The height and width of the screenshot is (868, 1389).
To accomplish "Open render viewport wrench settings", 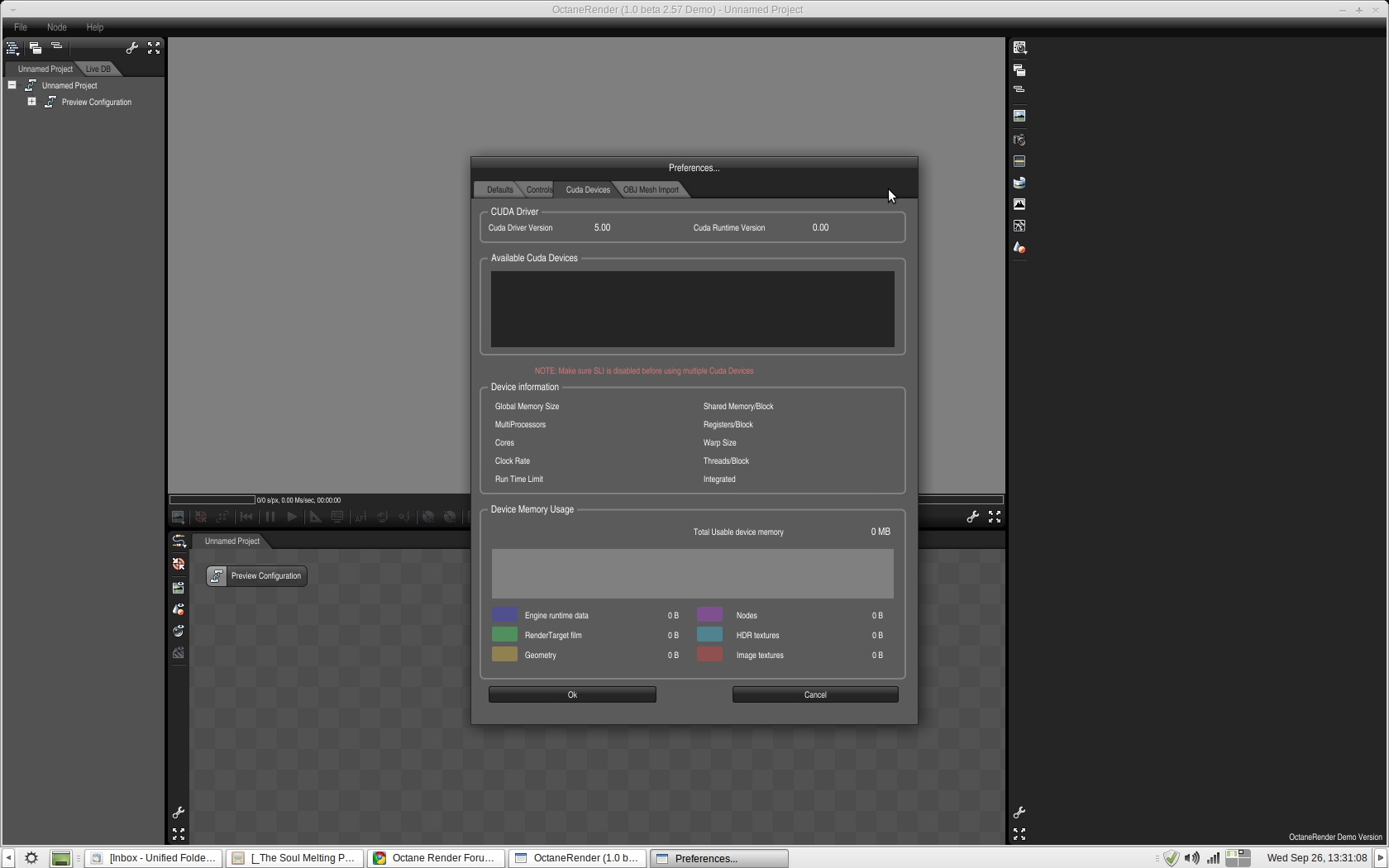I will tap(973, 517).
